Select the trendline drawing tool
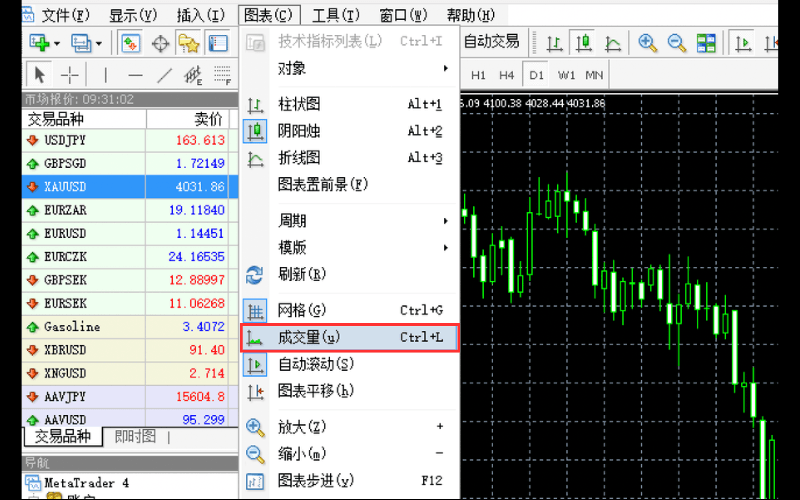The image size is (800, 500). click(164, 76)
